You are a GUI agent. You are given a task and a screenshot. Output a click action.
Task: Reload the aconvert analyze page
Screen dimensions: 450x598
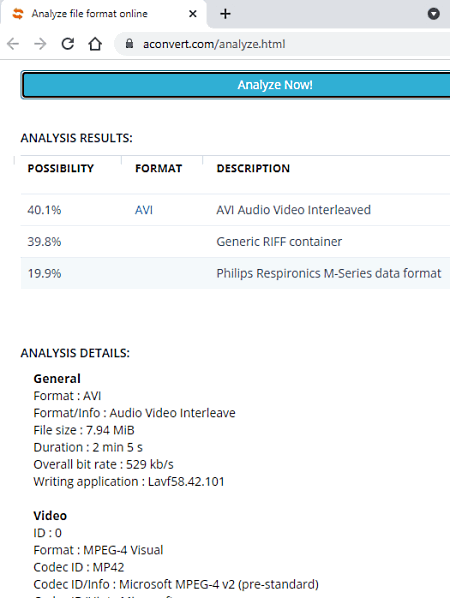tap(68, 44)
